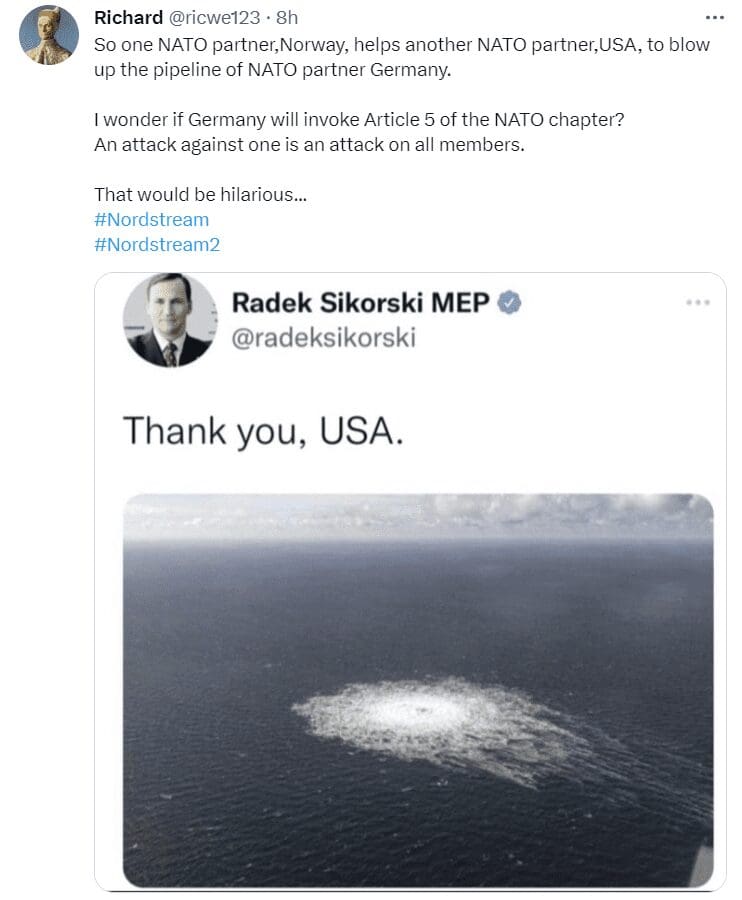Open the tweet's three-dot more menu
Image resolution: width=742 pixels, height=900 pixels.
(x=714, y=18)
